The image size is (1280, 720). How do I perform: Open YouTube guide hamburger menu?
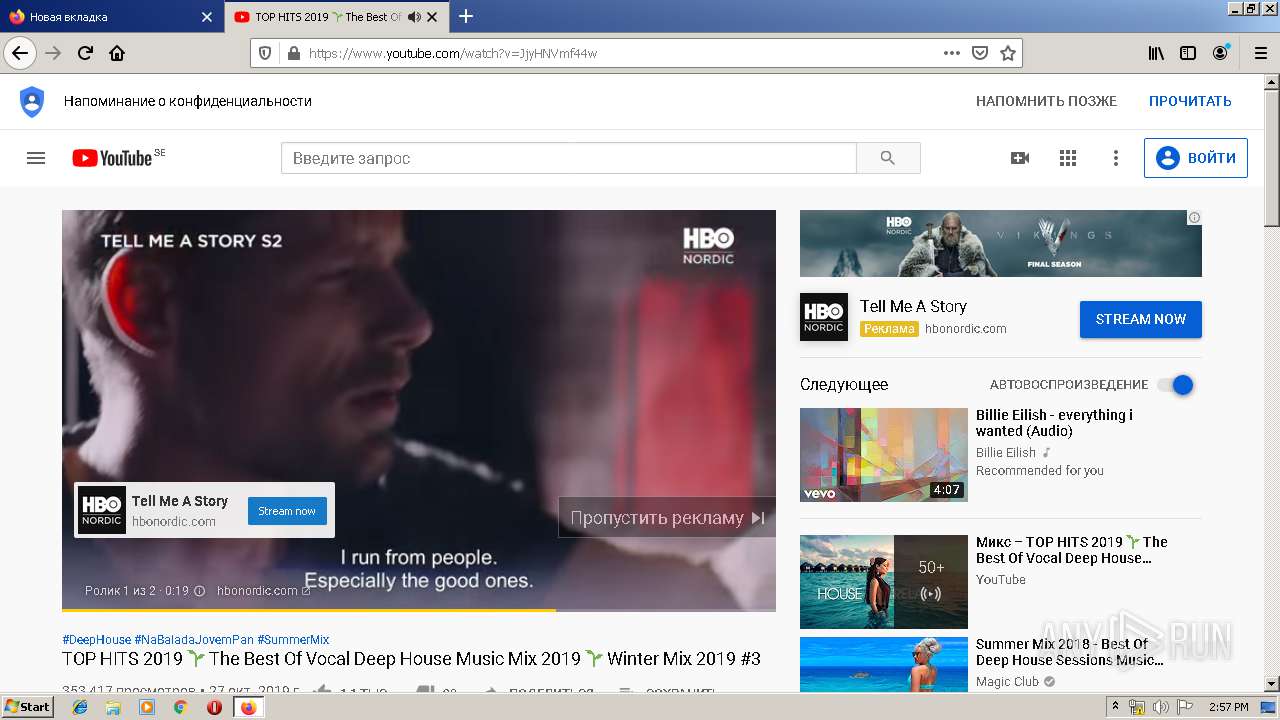click(36, 158)
